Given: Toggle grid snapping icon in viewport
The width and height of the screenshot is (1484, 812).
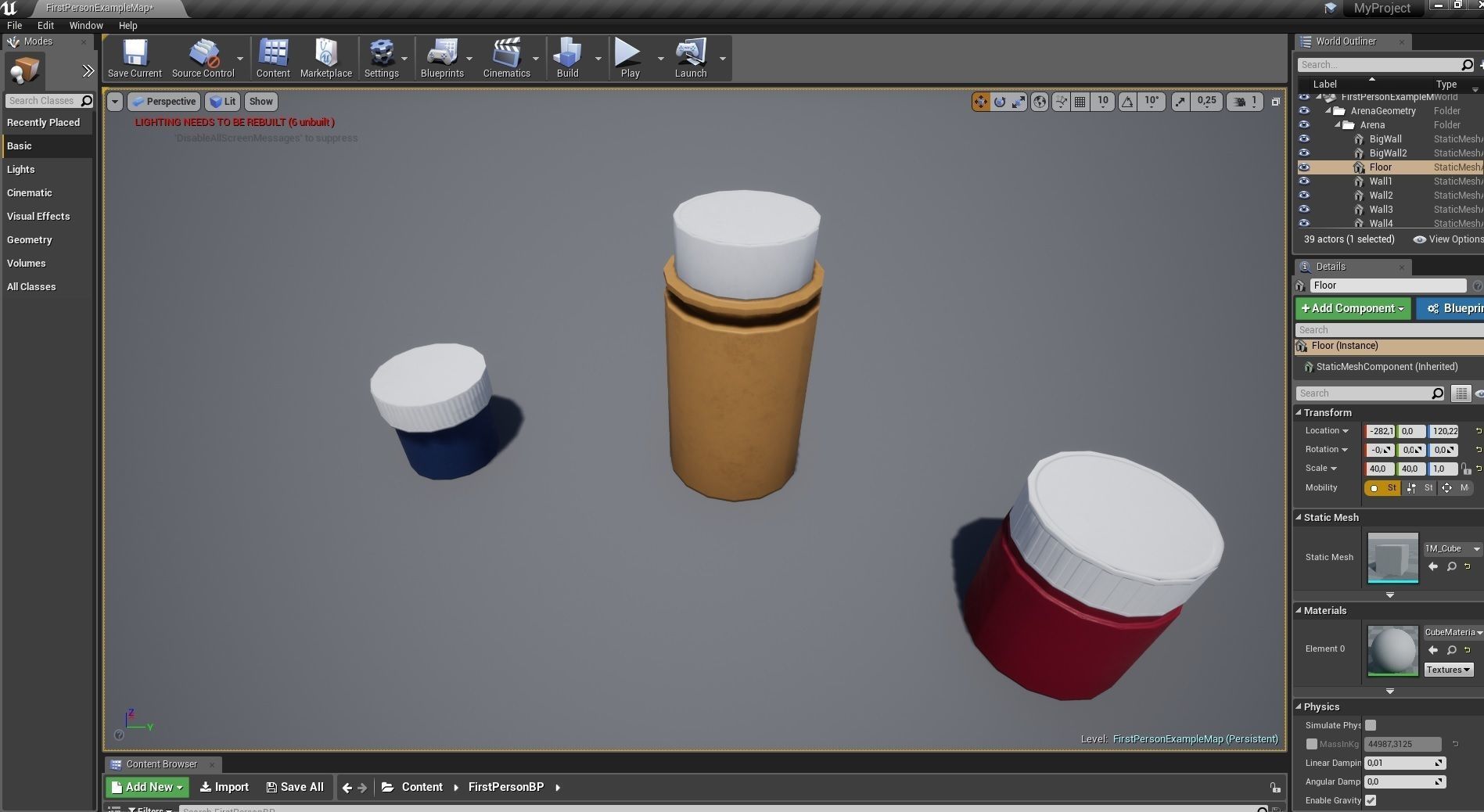Looking at the screenshot, I should 1080,102.
